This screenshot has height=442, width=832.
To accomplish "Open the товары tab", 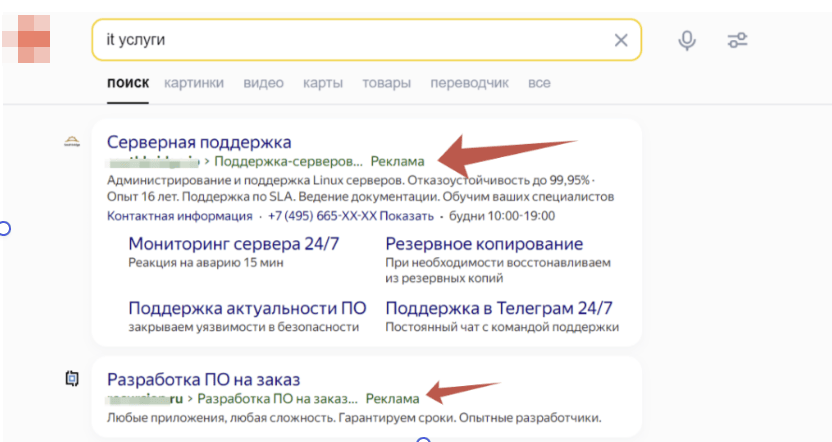I will [x=386, y=83].
